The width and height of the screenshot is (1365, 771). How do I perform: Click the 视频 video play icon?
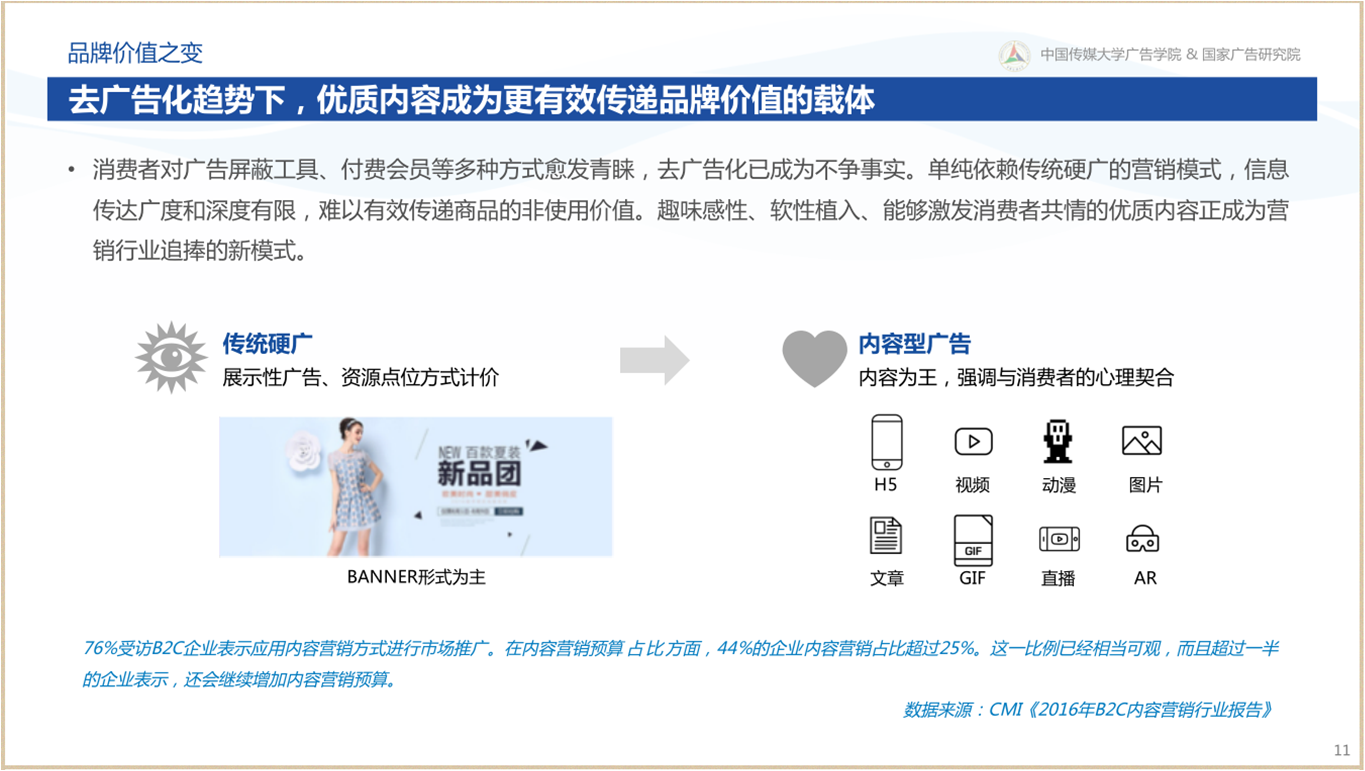click(x=973, y=441)
